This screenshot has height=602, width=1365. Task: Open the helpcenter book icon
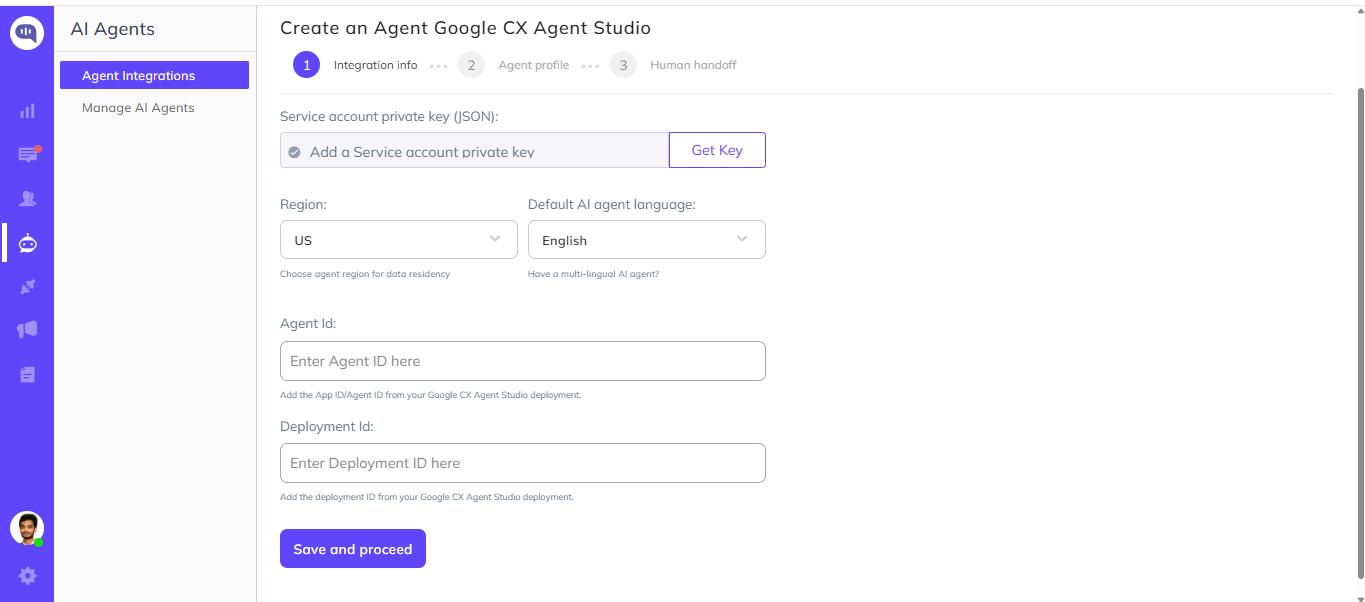[28, 374]
